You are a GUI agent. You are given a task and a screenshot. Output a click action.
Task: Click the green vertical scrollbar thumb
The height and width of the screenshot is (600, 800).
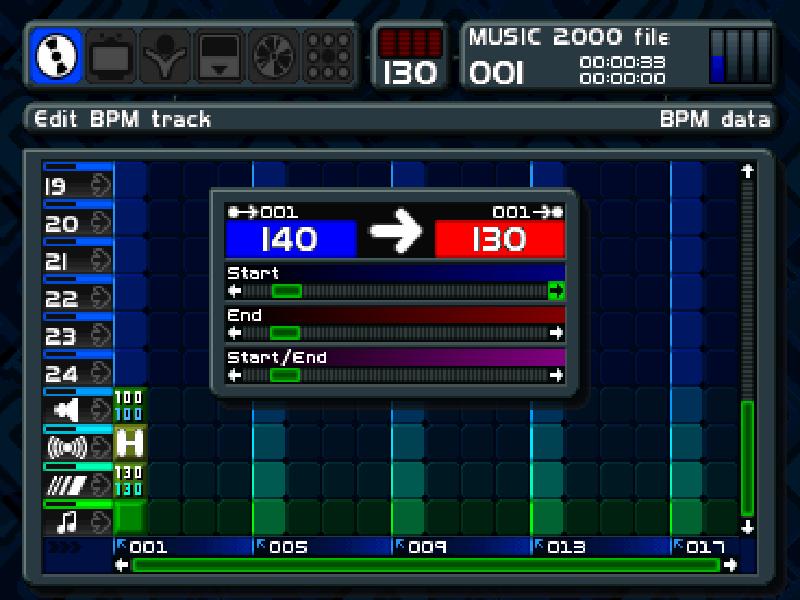tap(747, 458)
